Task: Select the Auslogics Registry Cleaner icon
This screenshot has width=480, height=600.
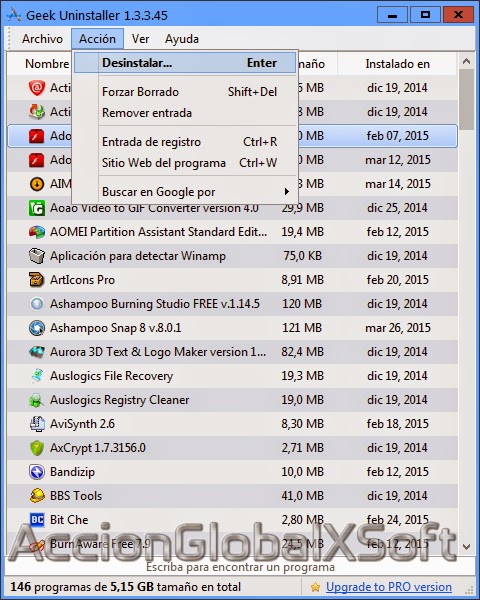Action: coord(37,400)
